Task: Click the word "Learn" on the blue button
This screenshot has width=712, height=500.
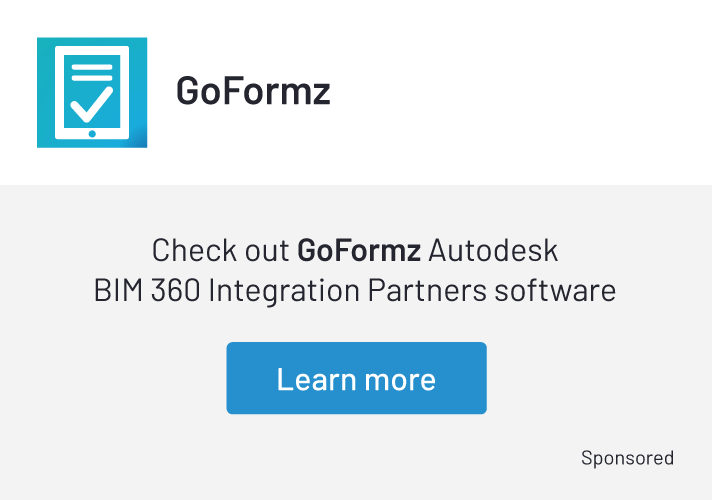Action: point(311,379)
